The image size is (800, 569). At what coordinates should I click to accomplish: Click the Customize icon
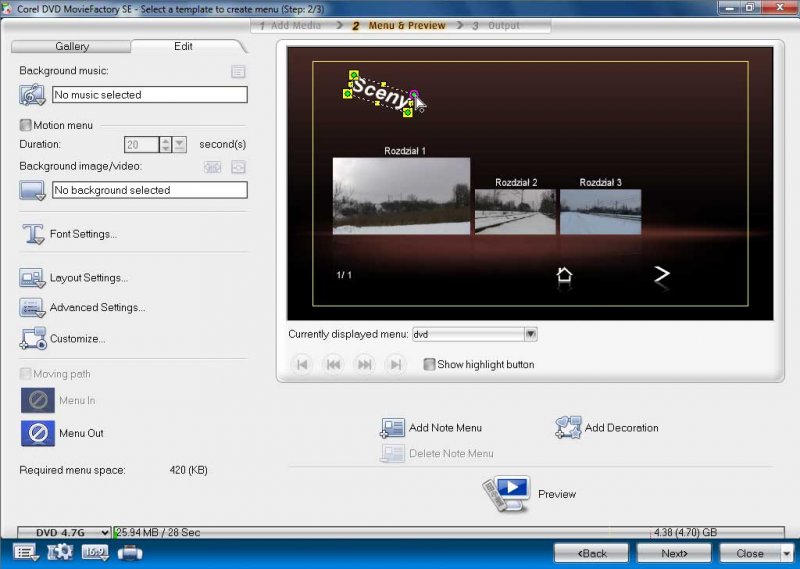[x=33, y=339]
